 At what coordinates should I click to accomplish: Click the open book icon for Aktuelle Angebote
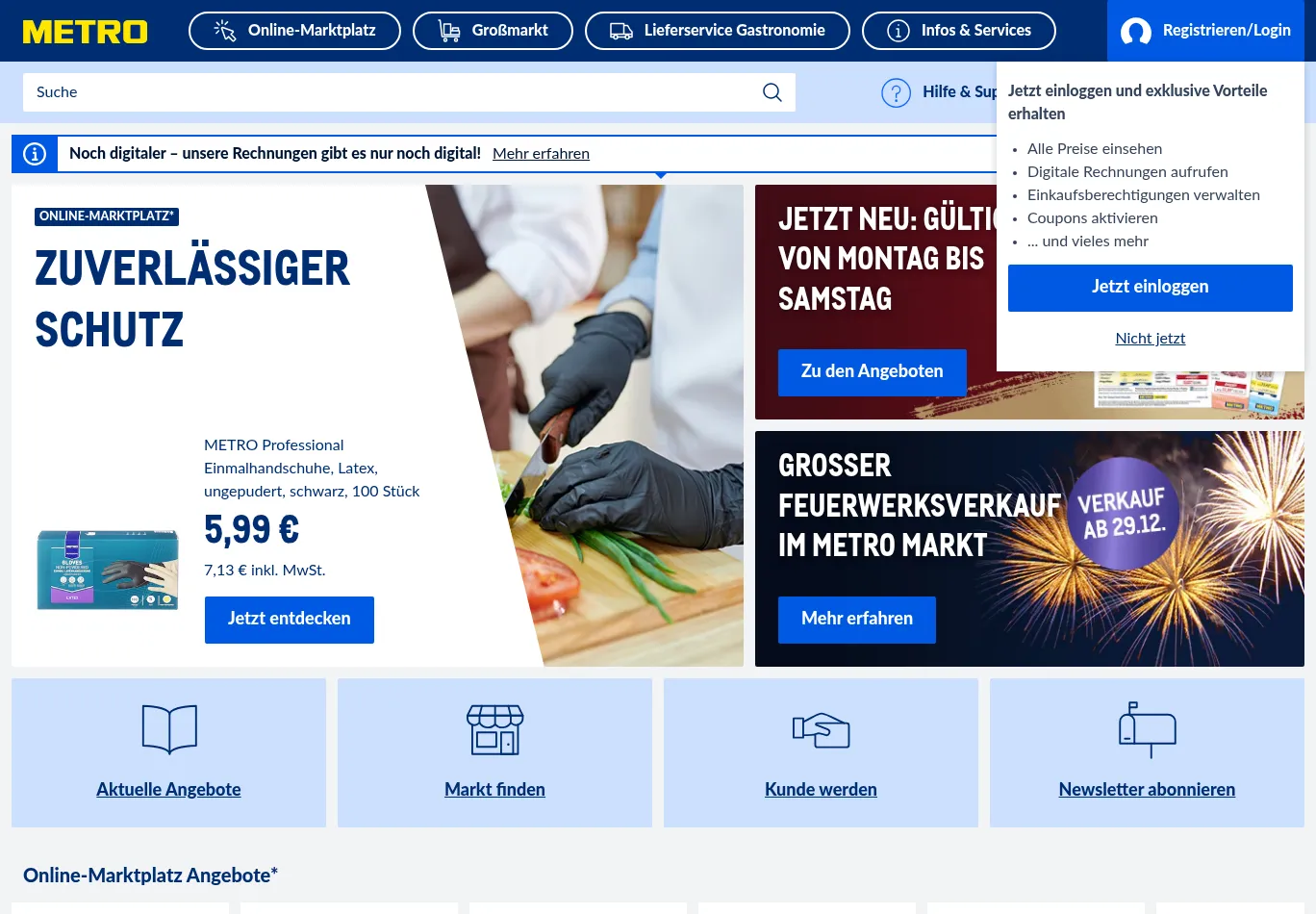click(169, 728)
